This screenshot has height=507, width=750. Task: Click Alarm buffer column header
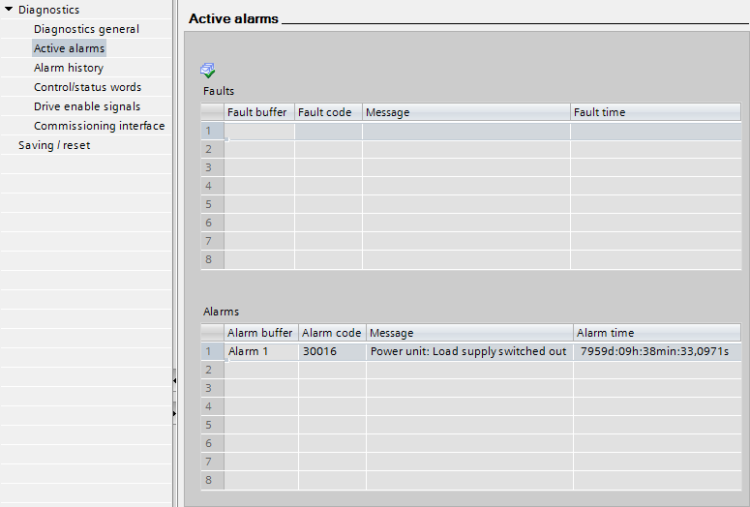pos(261,333)
